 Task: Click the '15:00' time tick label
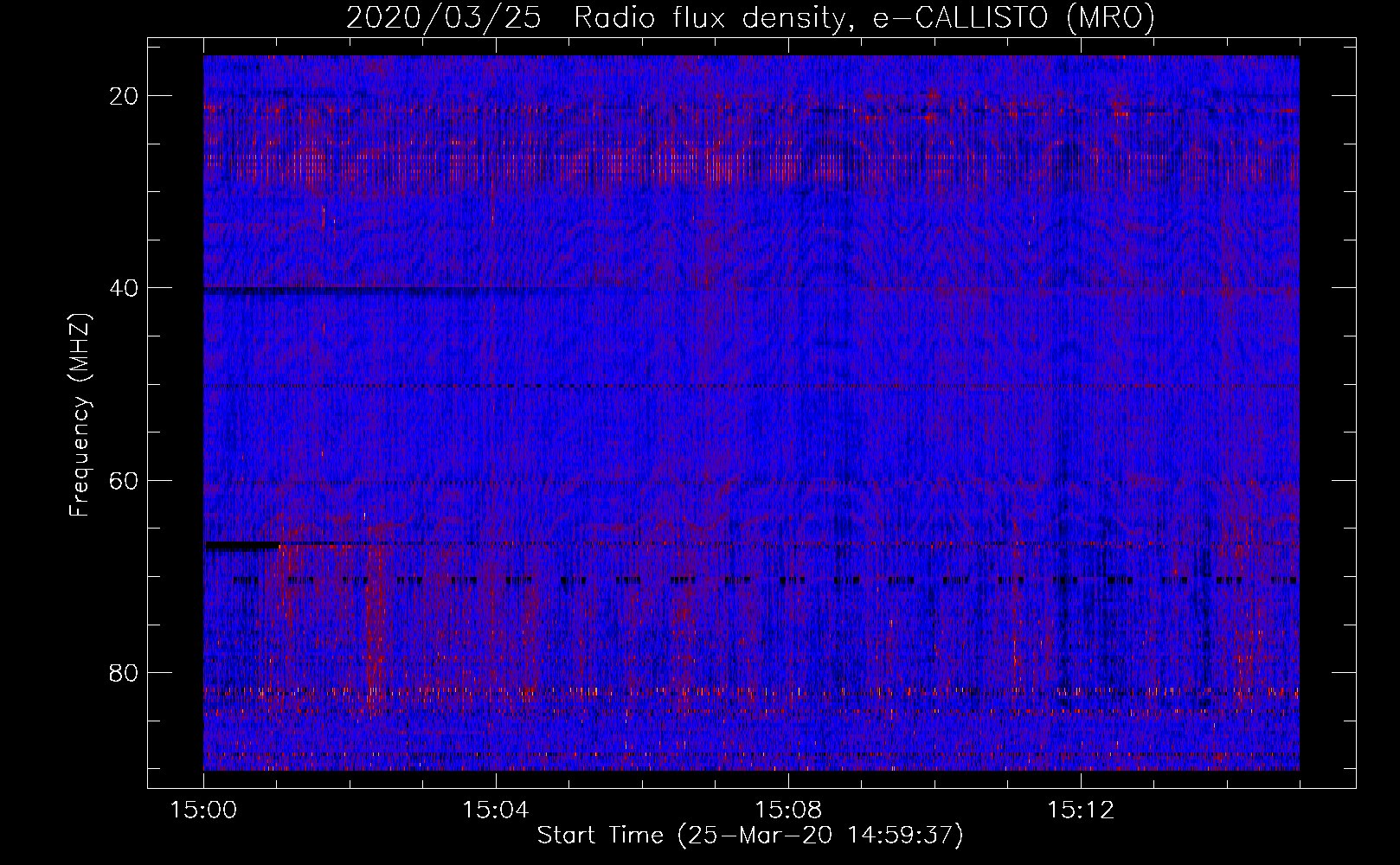[x=204, y=811]
